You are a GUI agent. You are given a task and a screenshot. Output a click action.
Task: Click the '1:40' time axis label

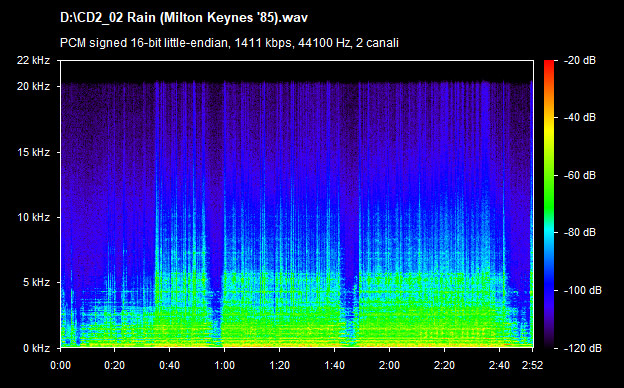click(334, 365)
